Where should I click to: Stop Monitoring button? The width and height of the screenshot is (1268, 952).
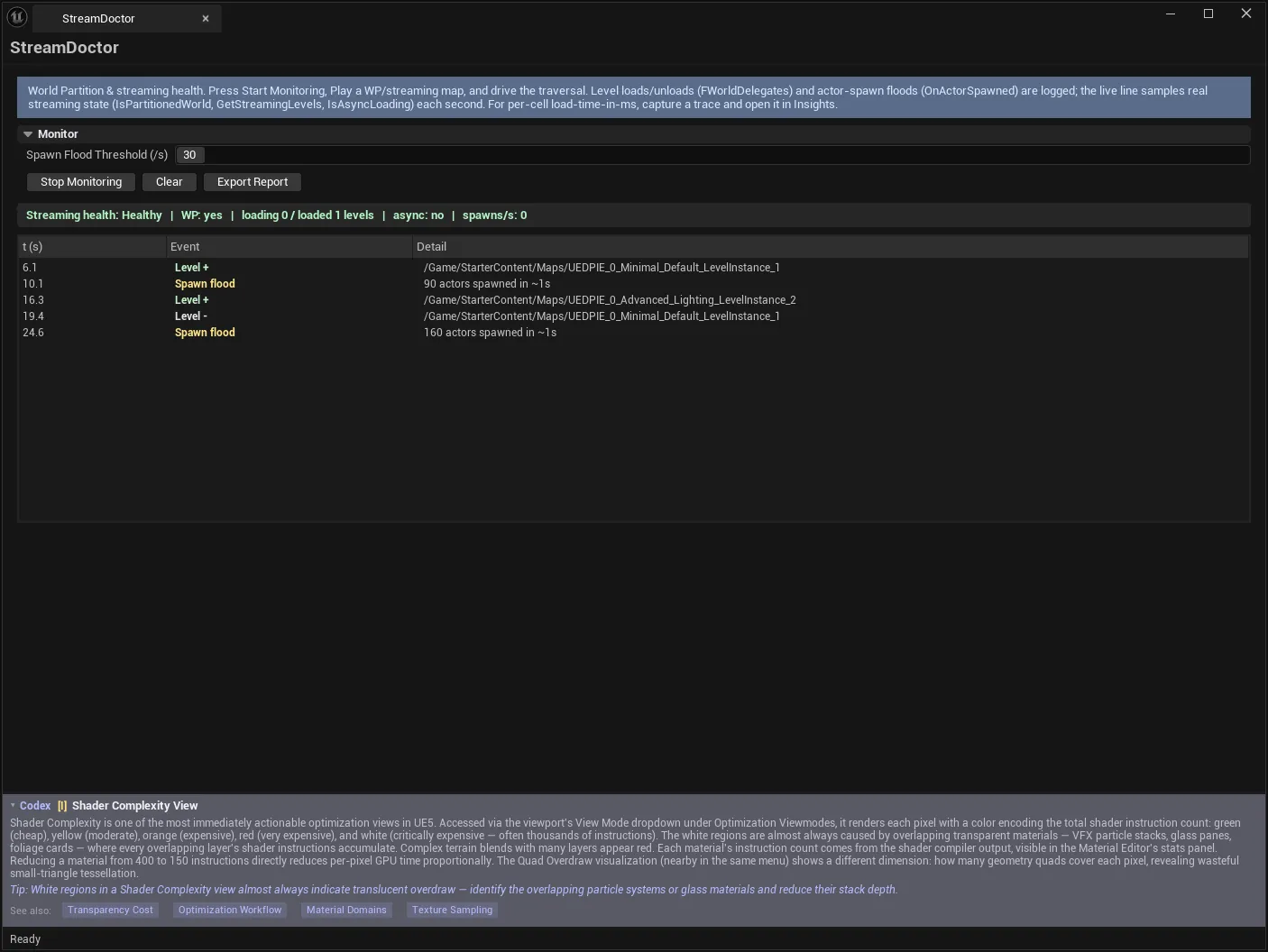click(81, 182)
